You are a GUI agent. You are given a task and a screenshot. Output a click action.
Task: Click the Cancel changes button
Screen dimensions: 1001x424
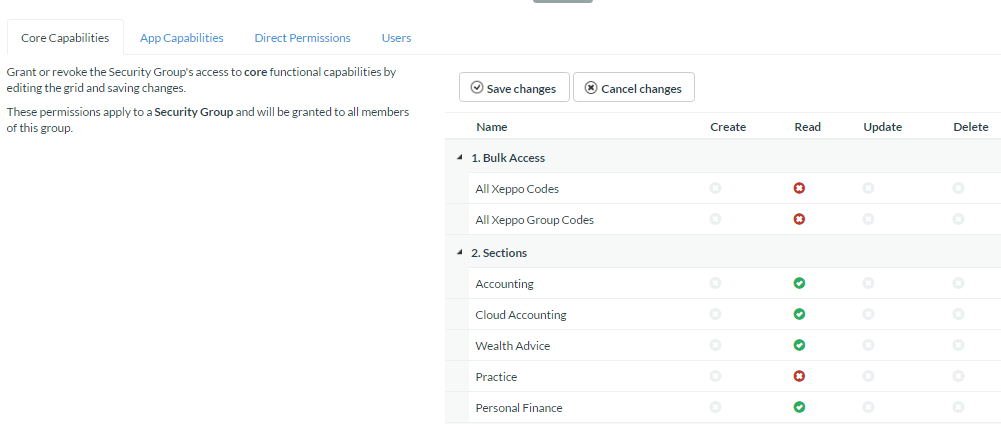point(633,88)
